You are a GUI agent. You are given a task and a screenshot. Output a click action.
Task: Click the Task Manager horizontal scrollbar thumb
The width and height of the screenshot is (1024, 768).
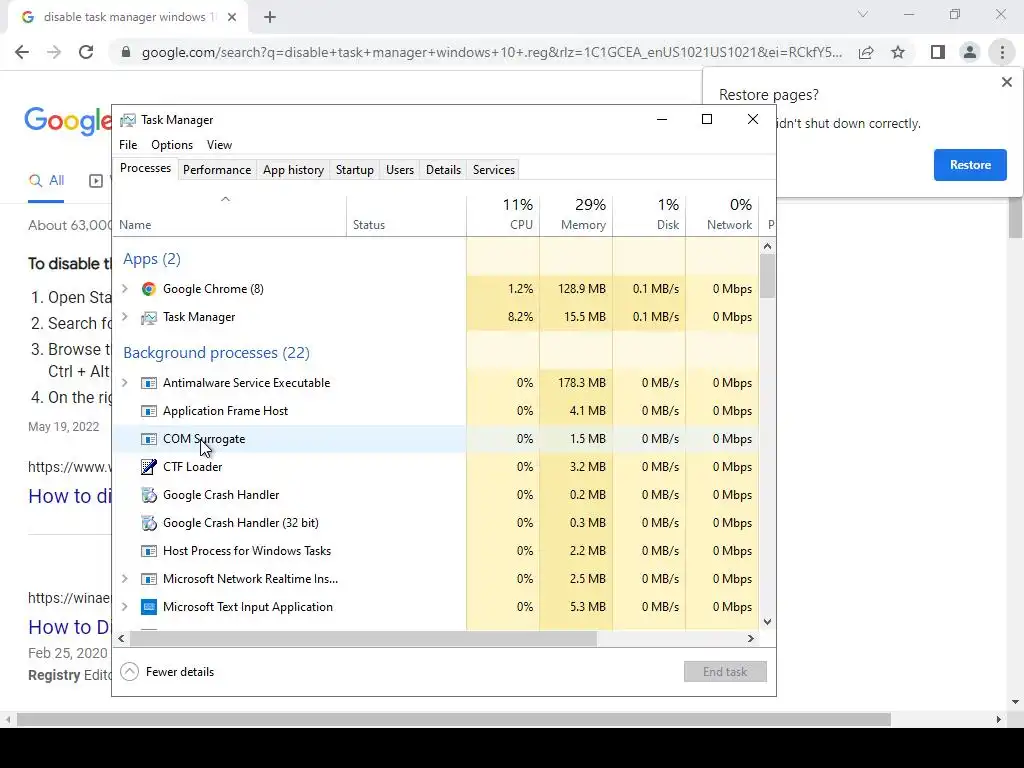[x=362, y=639]
